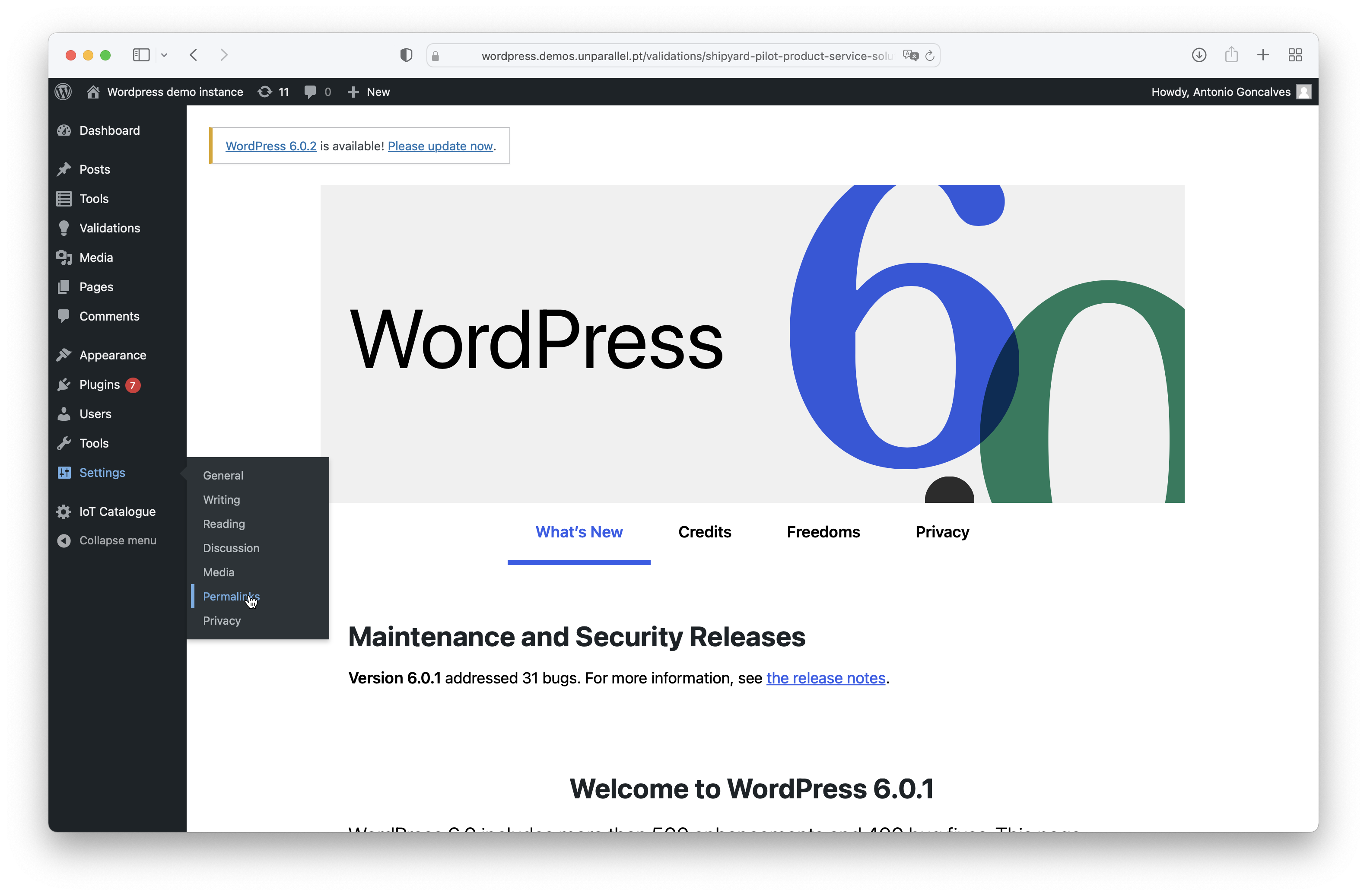
Task: Go back with Safari back arrow
Action: click(194, 55)
